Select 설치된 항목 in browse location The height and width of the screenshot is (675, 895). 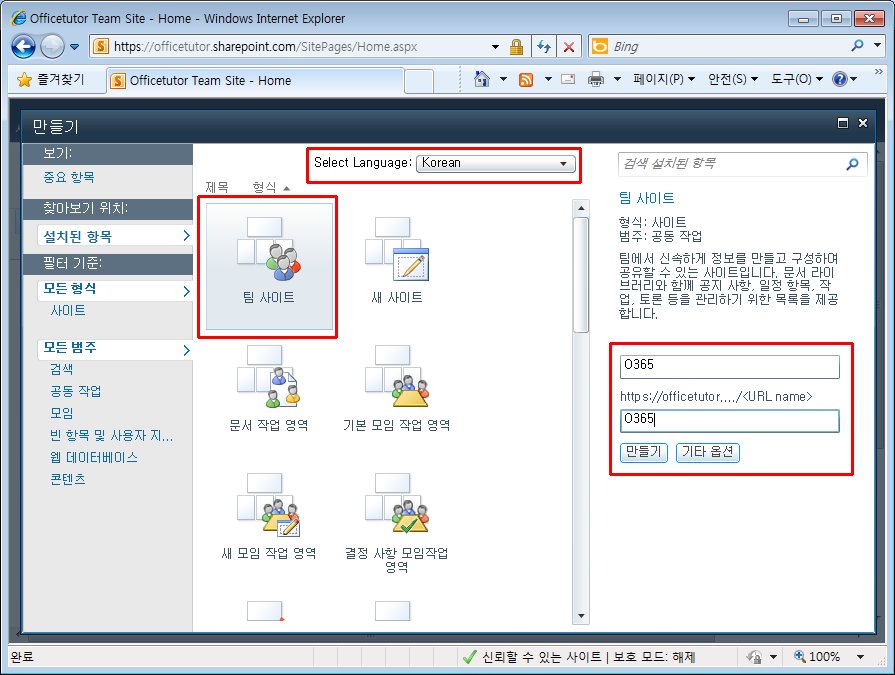(x=116, y=236)
